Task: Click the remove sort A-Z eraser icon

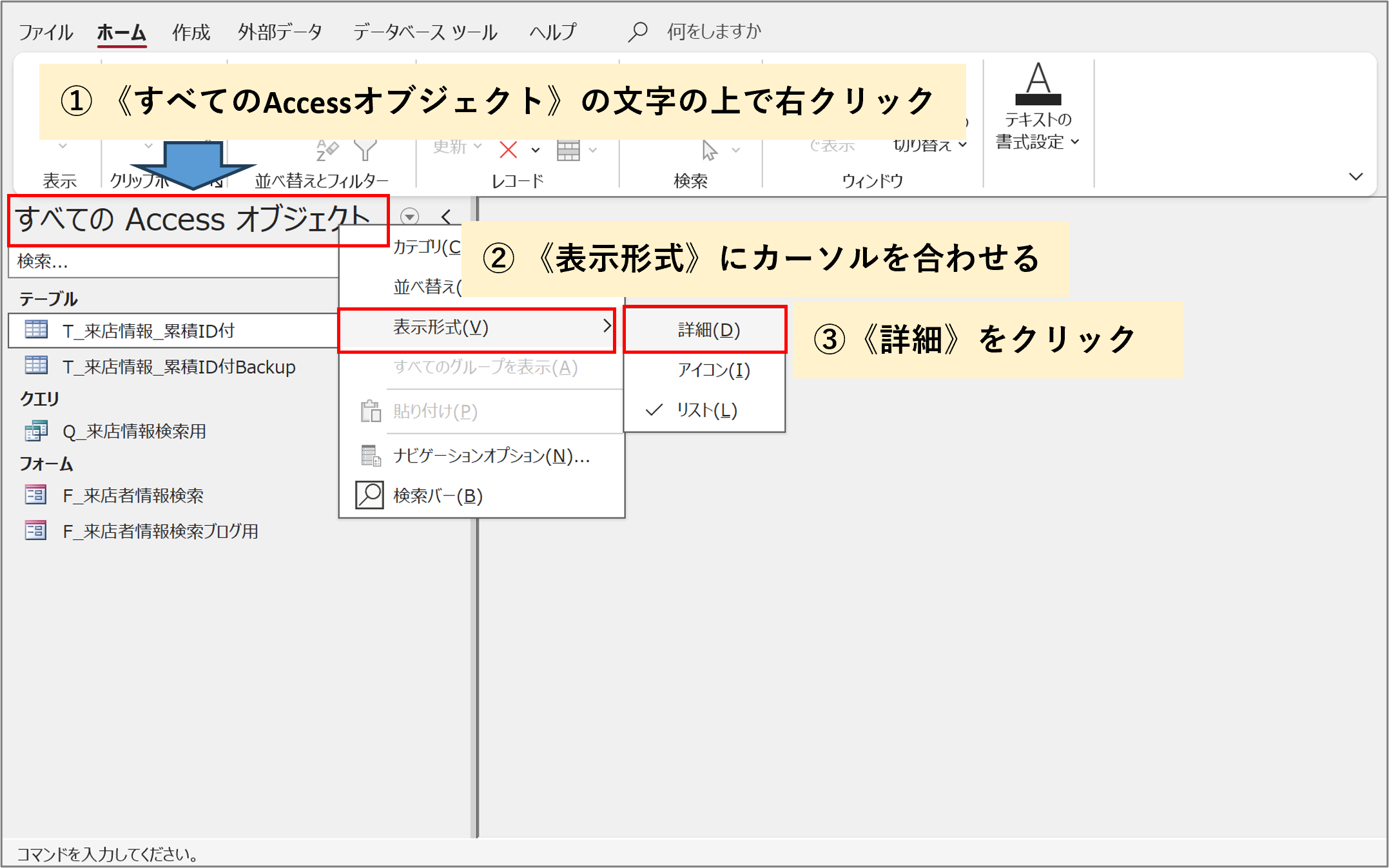Action: (x=327, y=149)
